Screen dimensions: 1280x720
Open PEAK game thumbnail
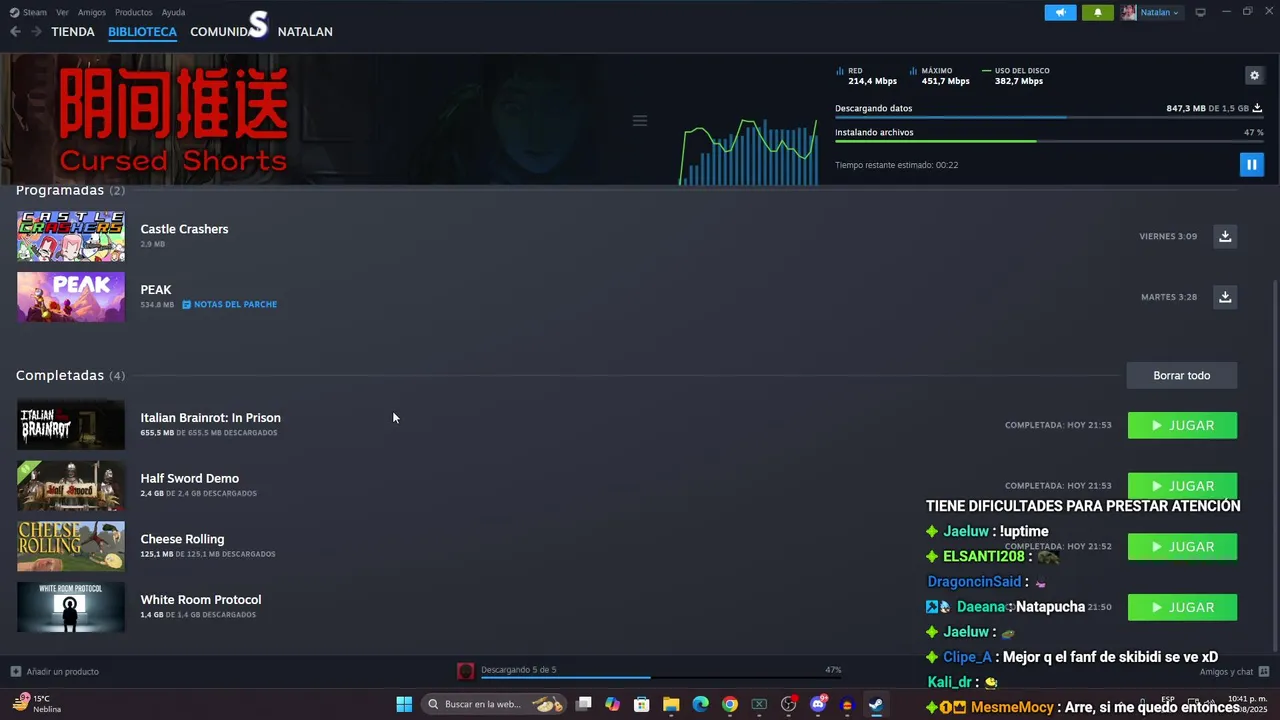click(70, 297)
